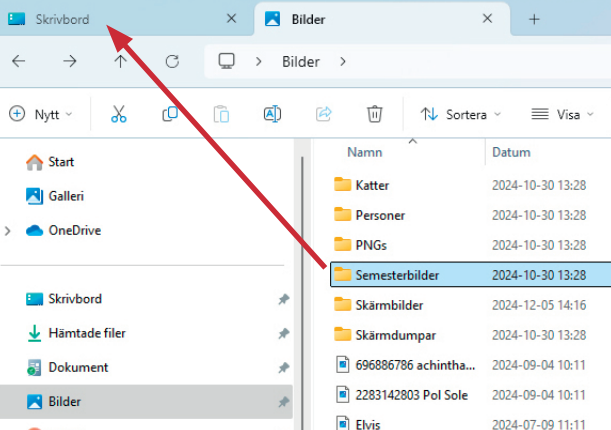Sort by the Namn column header
Image resolution: width=611 pixels, height=430 pixels.
click(365, 153)
